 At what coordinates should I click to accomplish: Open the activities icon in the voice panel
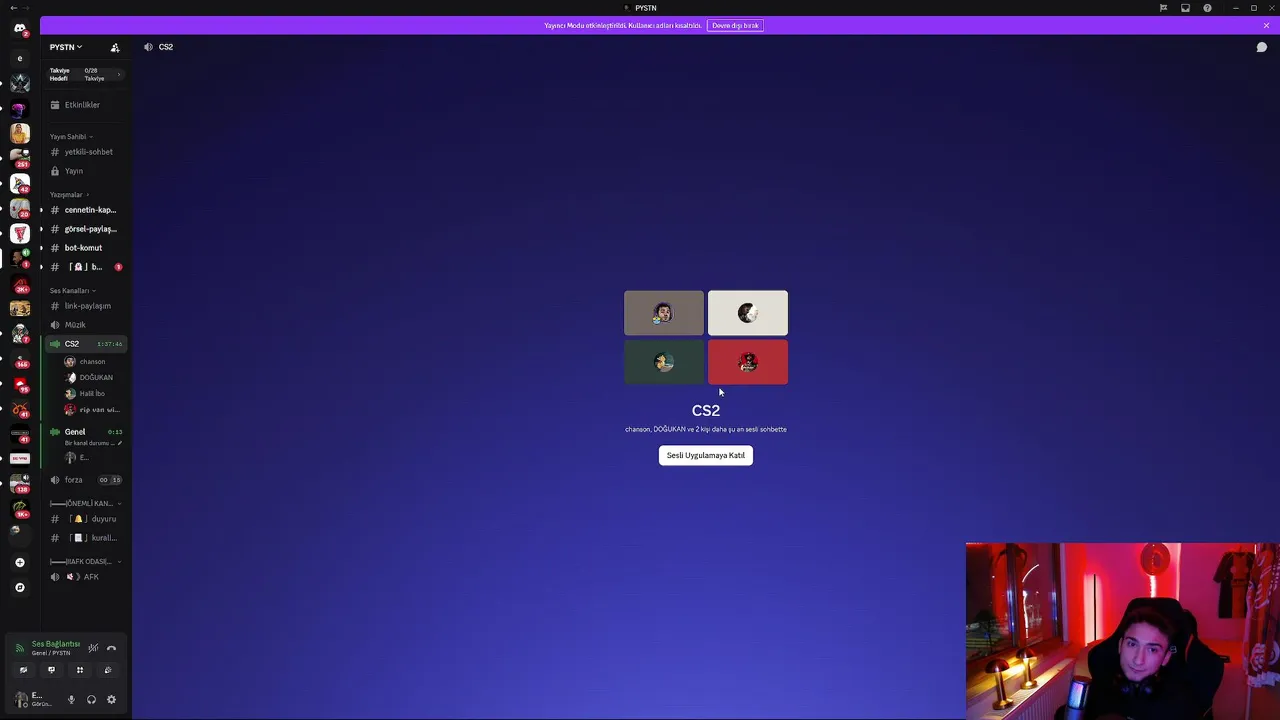[x=80, y=670]
